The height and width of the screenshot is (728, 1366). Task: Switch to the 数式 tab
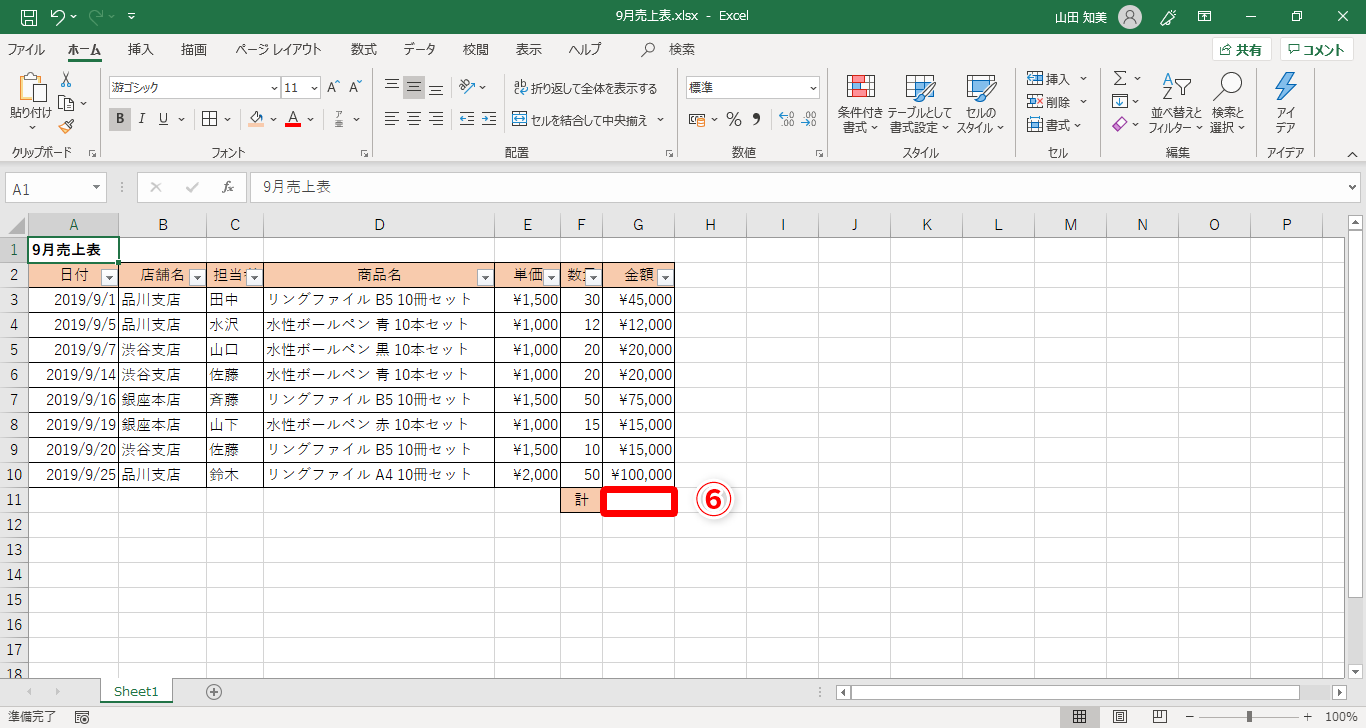tap(363, 49)
